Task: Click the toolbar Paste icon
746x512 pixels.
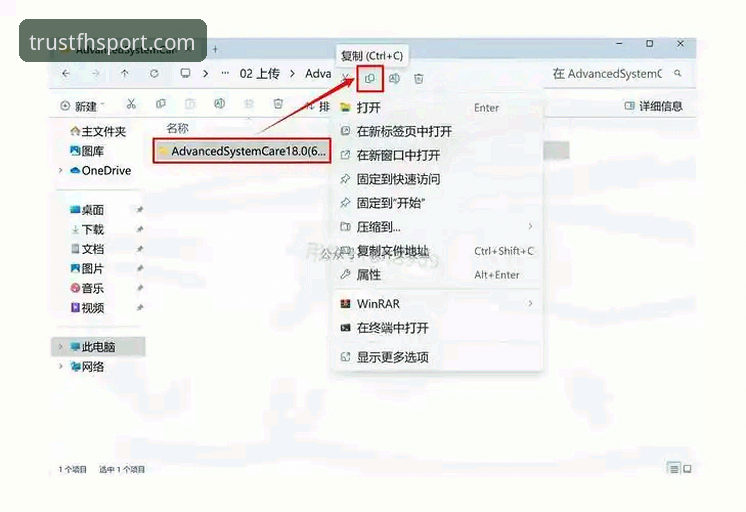Action: pyautogui.click(x=190, y=104)
